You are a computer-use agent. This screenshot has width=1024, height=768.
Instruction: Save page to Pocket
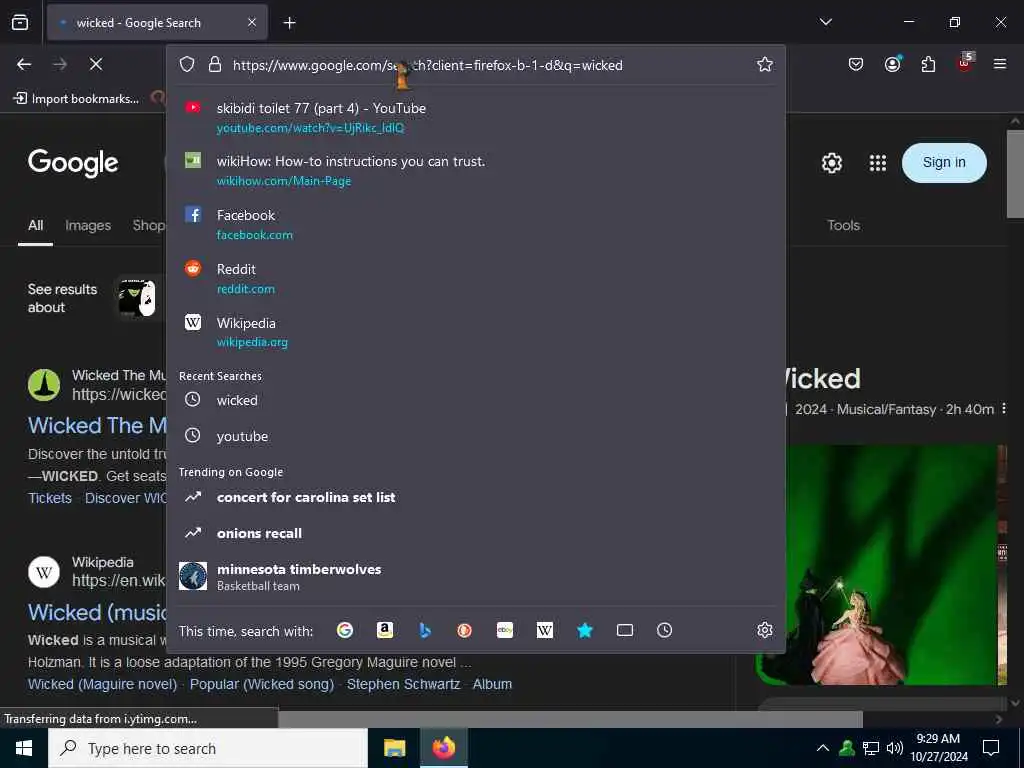pos(856,64)
